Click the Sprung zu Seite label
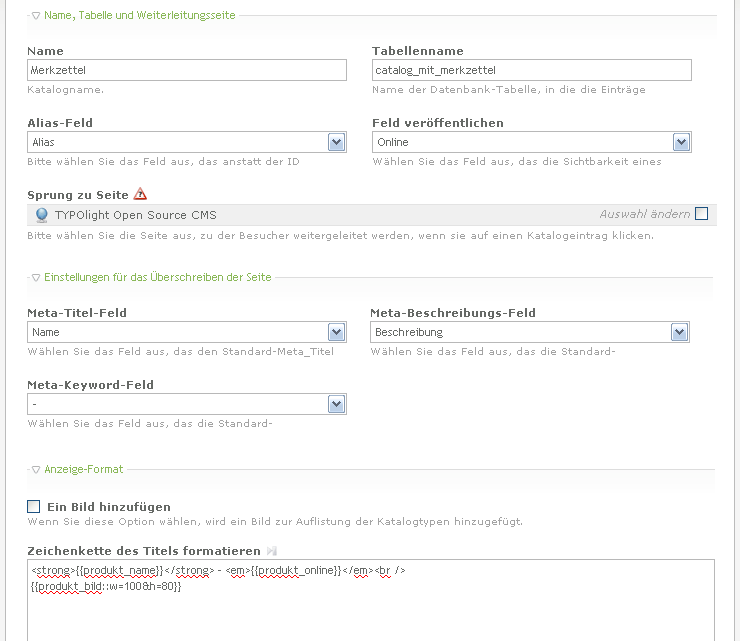This screenshot has height=641, width=740. (78, 195)
